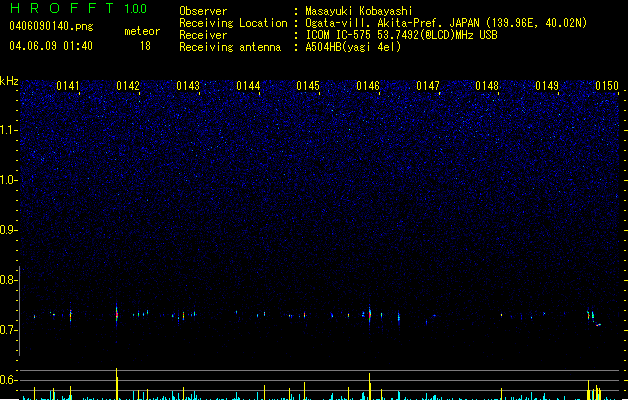Image resolution: width=629 pixels, height=400 pixels.
Task: Click the HROFFT 1.0.0 title text
Action: [x=78, y=8]
